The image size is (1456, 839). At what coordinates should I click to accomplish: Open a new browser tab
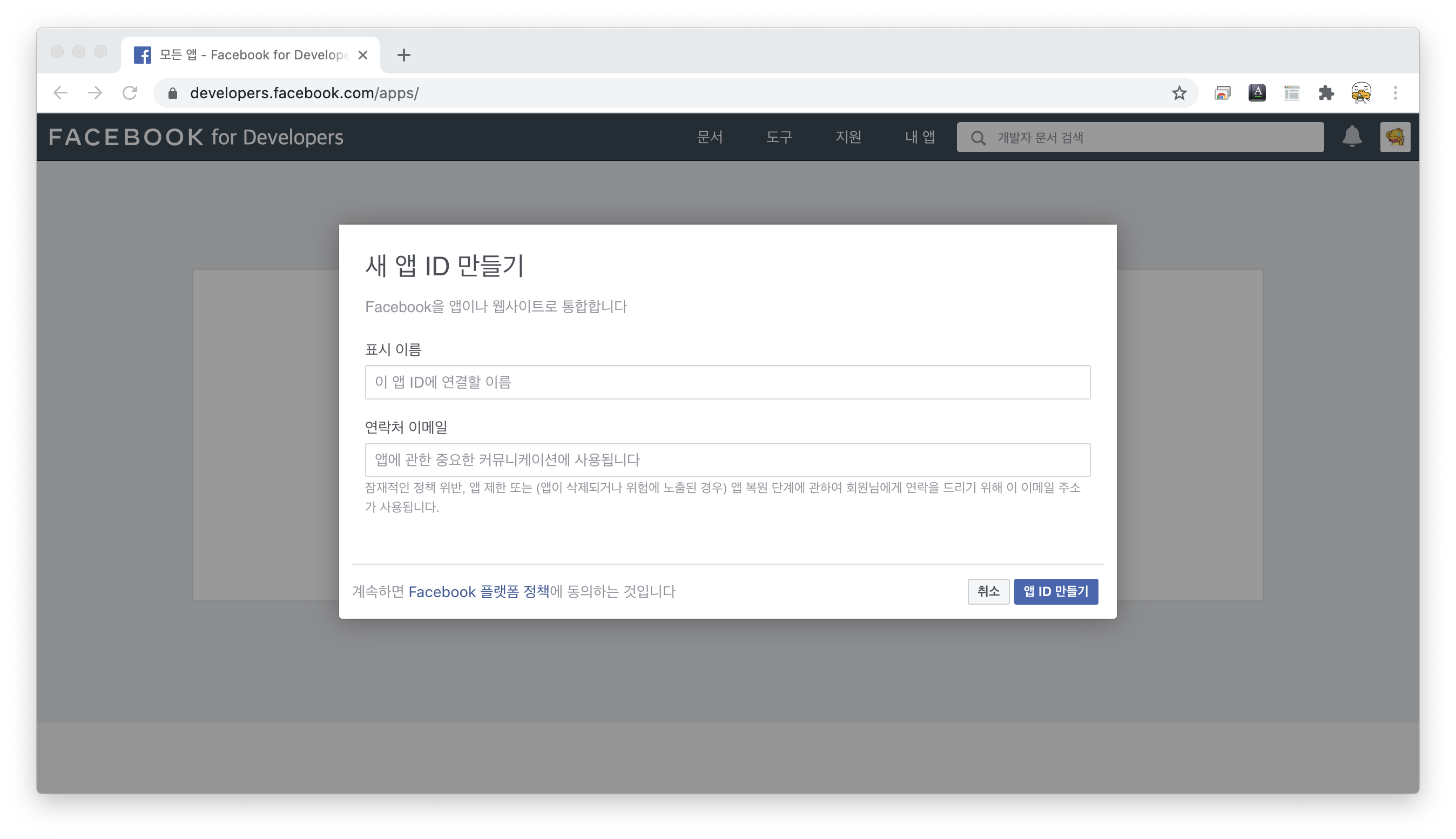(403, 55)
